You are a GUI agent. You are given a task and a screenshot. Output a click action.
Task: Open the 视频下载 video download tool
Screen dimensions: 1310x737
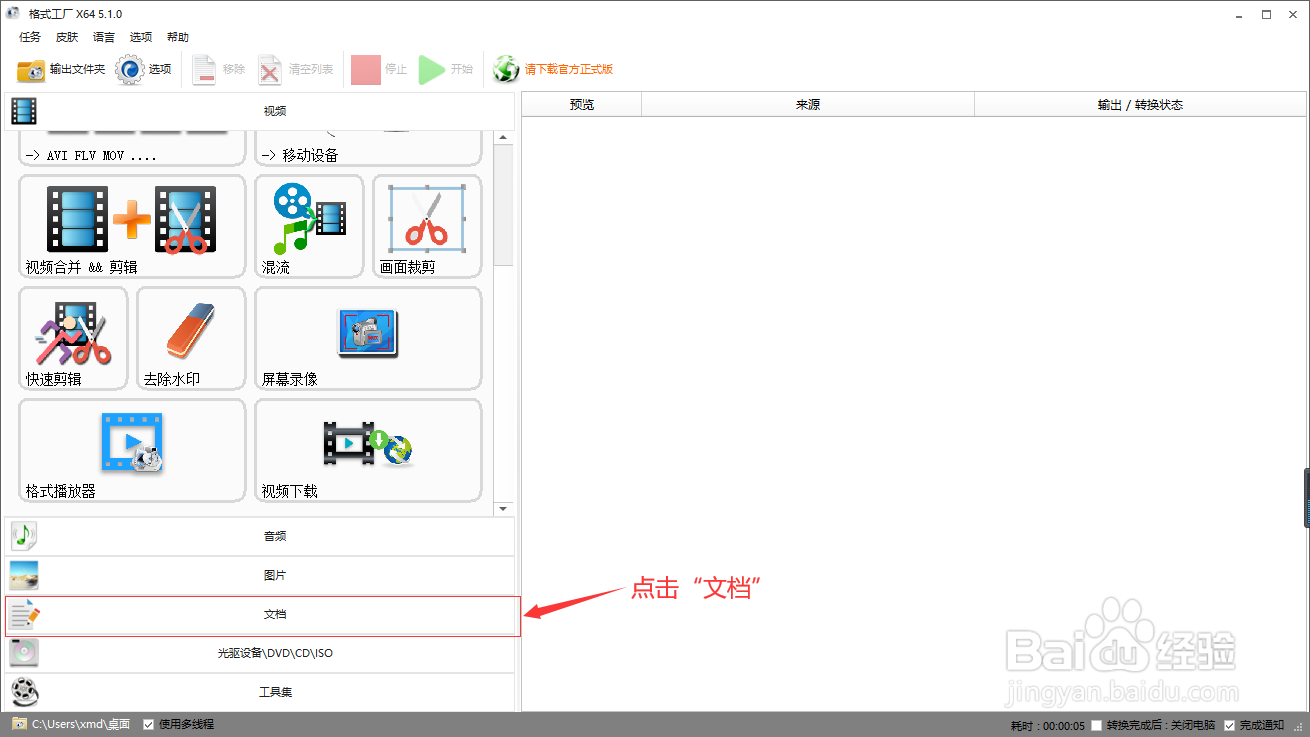pyautogui.click(x=368, y=450)
